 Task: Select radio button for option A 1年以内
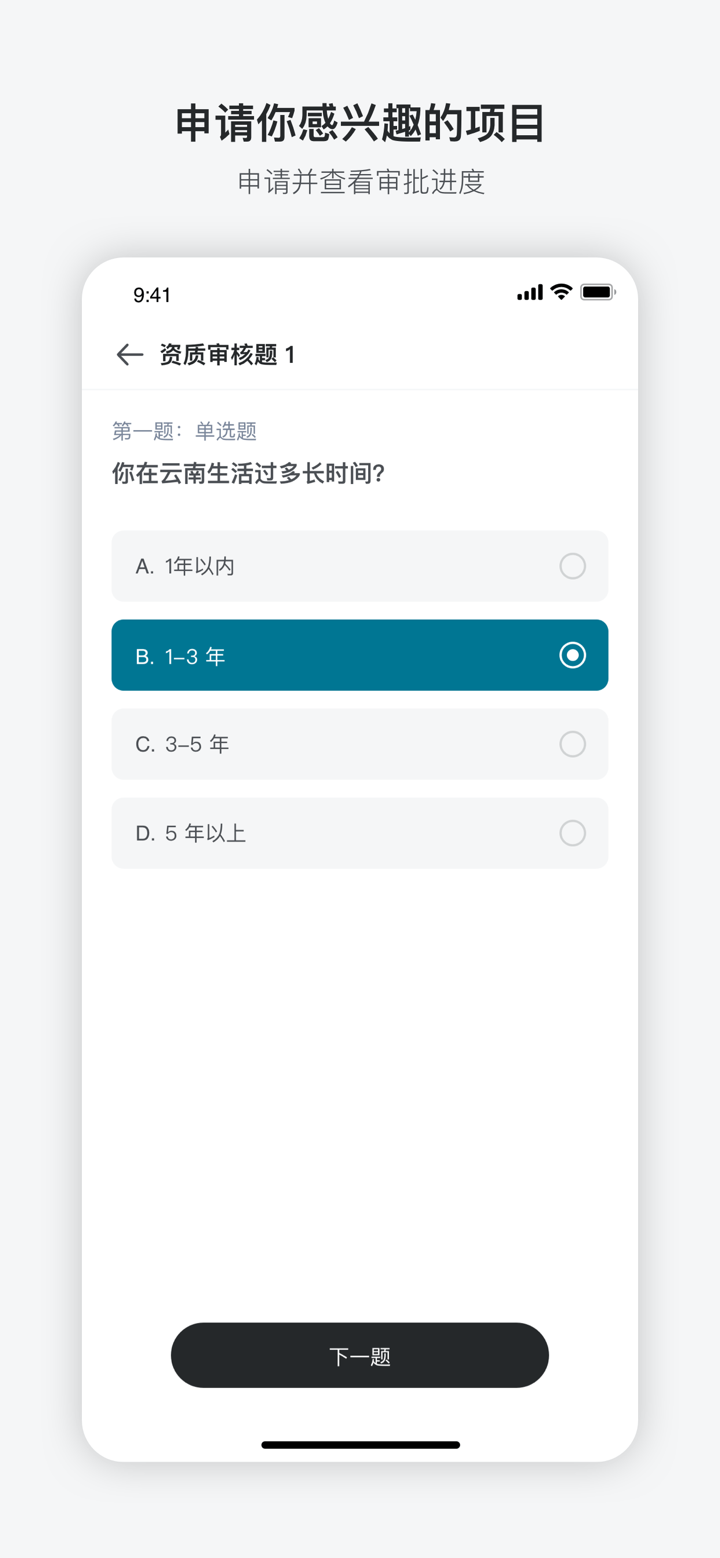click(x=572, y=566)
